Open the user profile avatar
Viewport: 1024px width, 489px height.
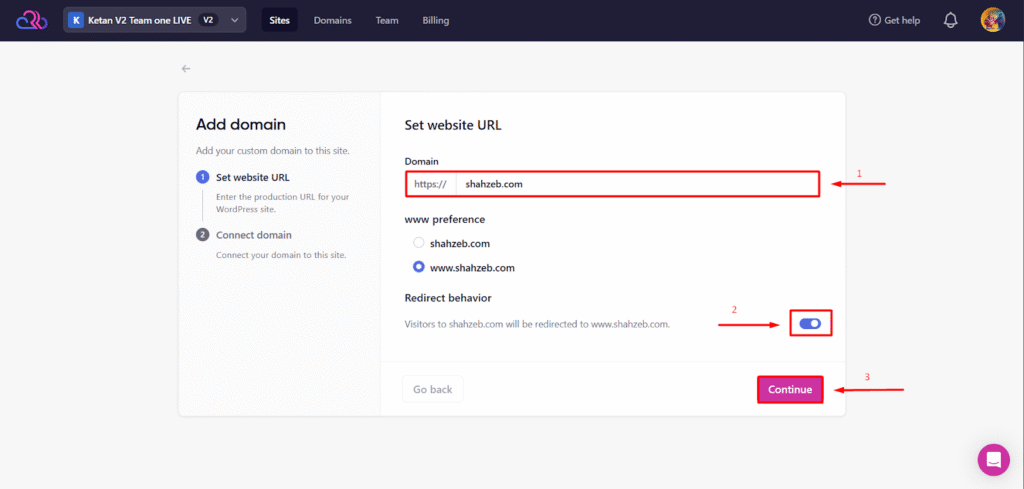pyautogui.click(x=992, y=20)
